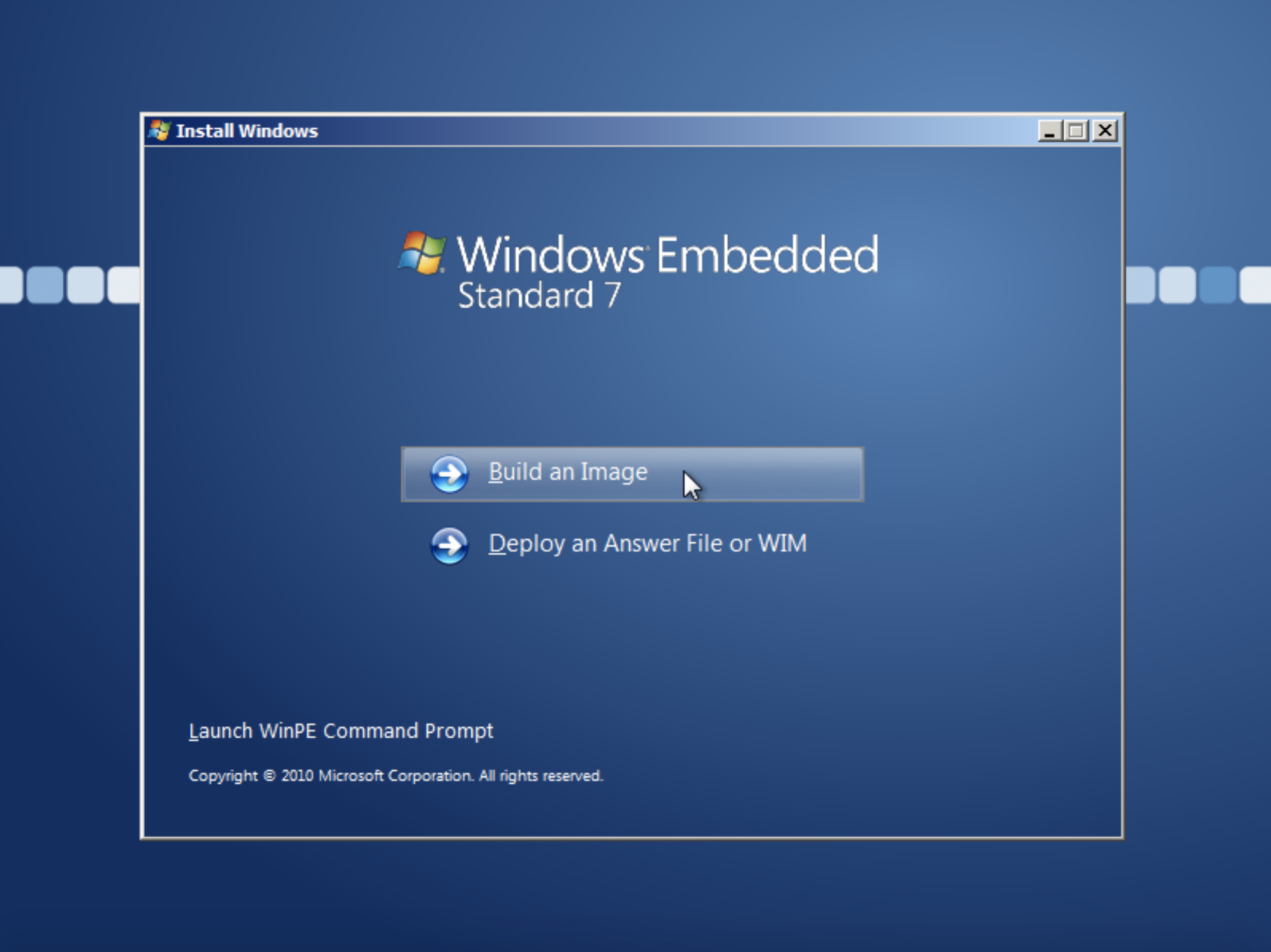Open Launch WinPE Command Prompt link
Screen dimensions: 1271x952
tap(341, 731)
